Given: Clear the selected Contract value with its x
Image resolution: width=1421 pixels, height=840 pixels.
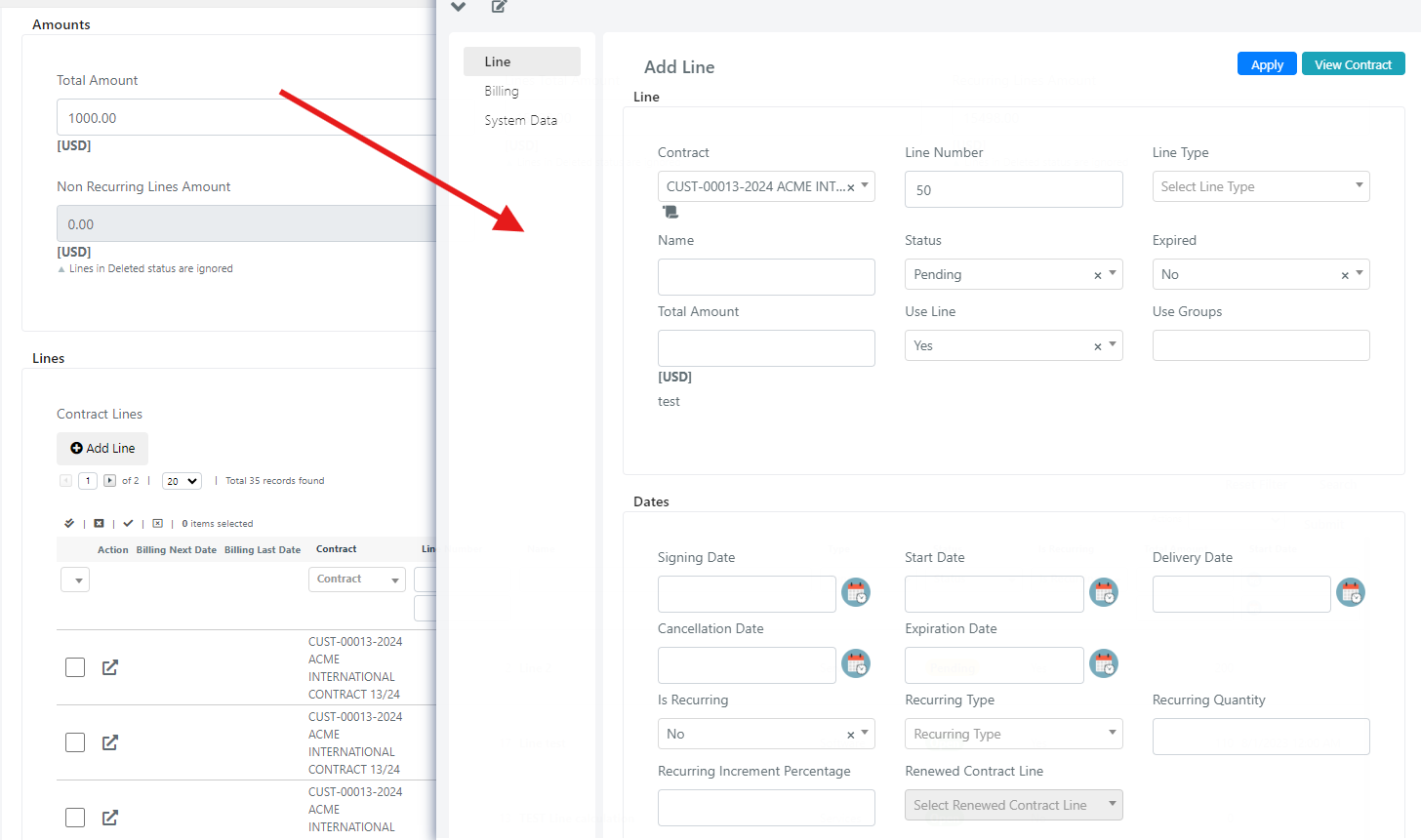Looking at the screenshot, I should (850, 187).
